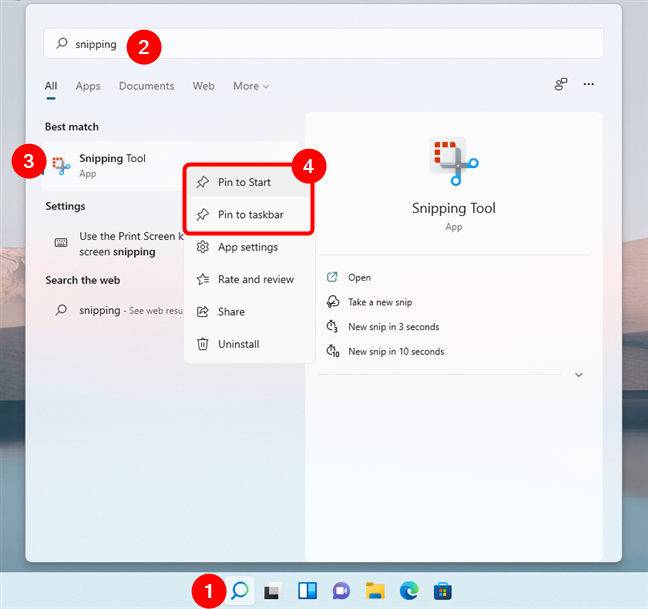Switch to the Documents search tab
648x609 pixels.
coord(146,86)
